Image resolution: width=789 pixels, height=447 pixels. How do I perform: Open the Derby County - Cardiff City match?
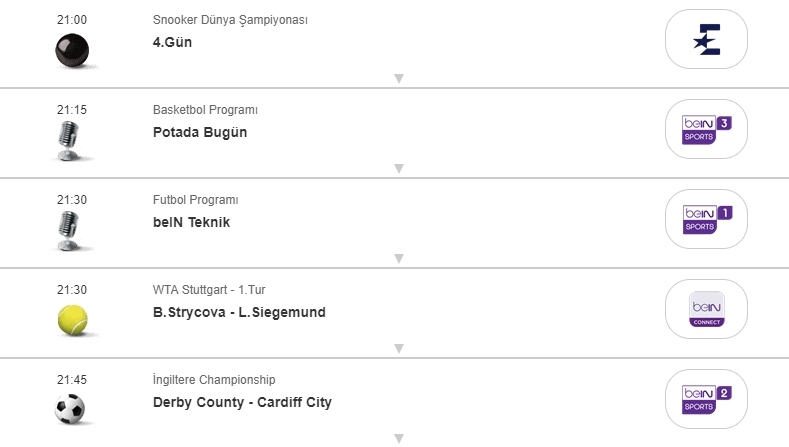coord(242,403)
